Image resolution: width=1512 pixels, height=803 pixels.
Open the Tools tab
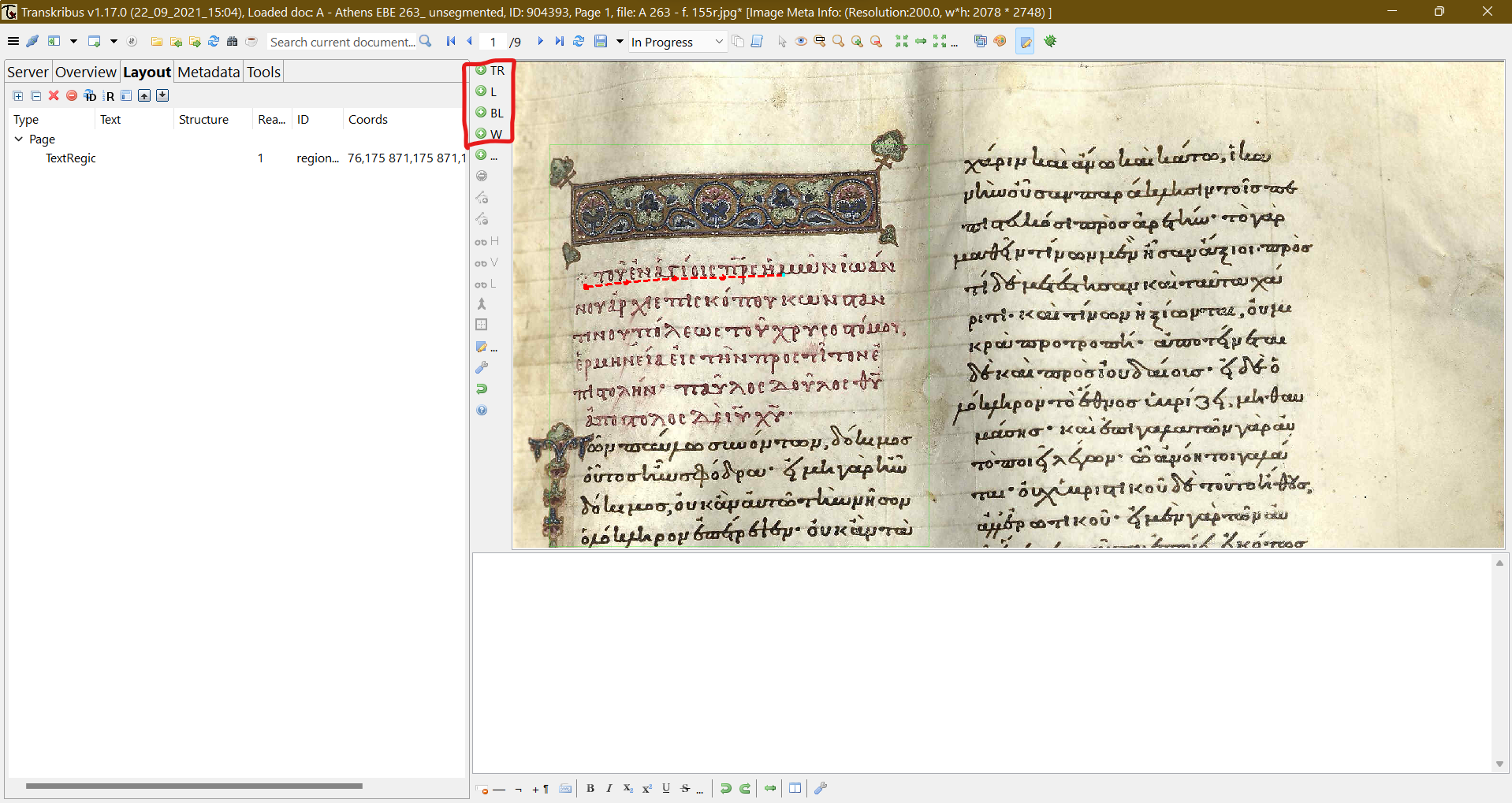pyautogui.click(x=263, y=72)
